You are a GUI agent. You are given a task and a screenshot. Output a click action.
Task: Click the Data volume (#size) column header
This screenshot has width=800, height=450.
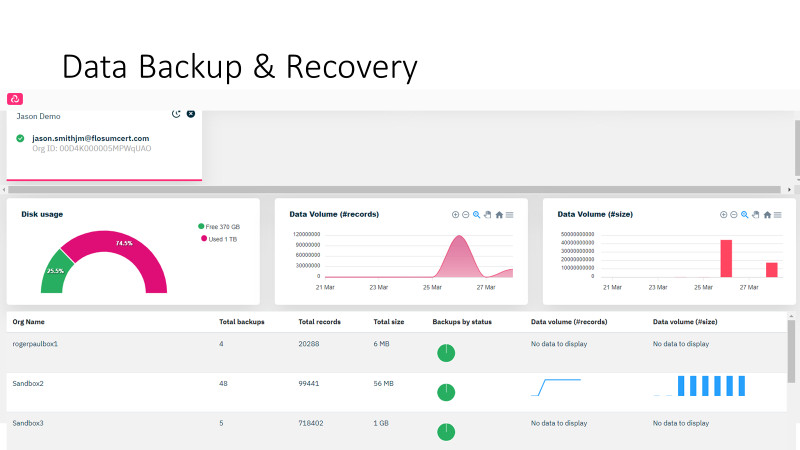tap(685, 322)
